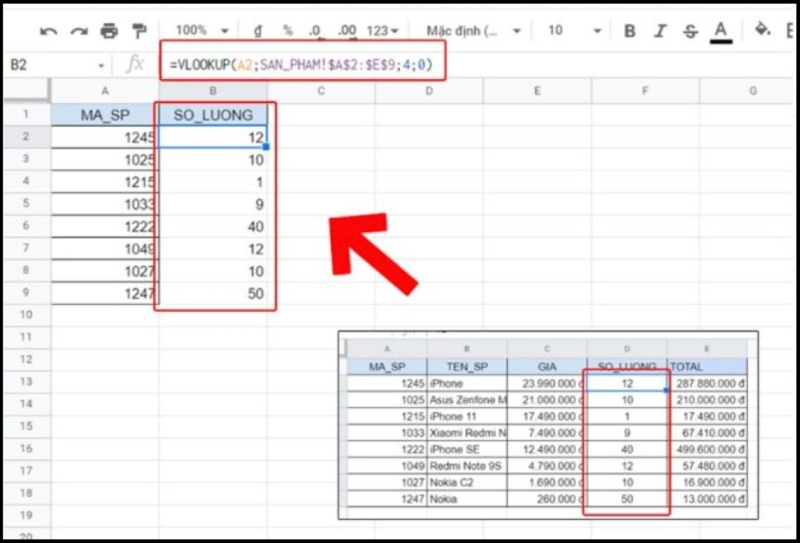Open the text color picker
The width and height of the screenshot is (800, 543).
pos(720,32)
